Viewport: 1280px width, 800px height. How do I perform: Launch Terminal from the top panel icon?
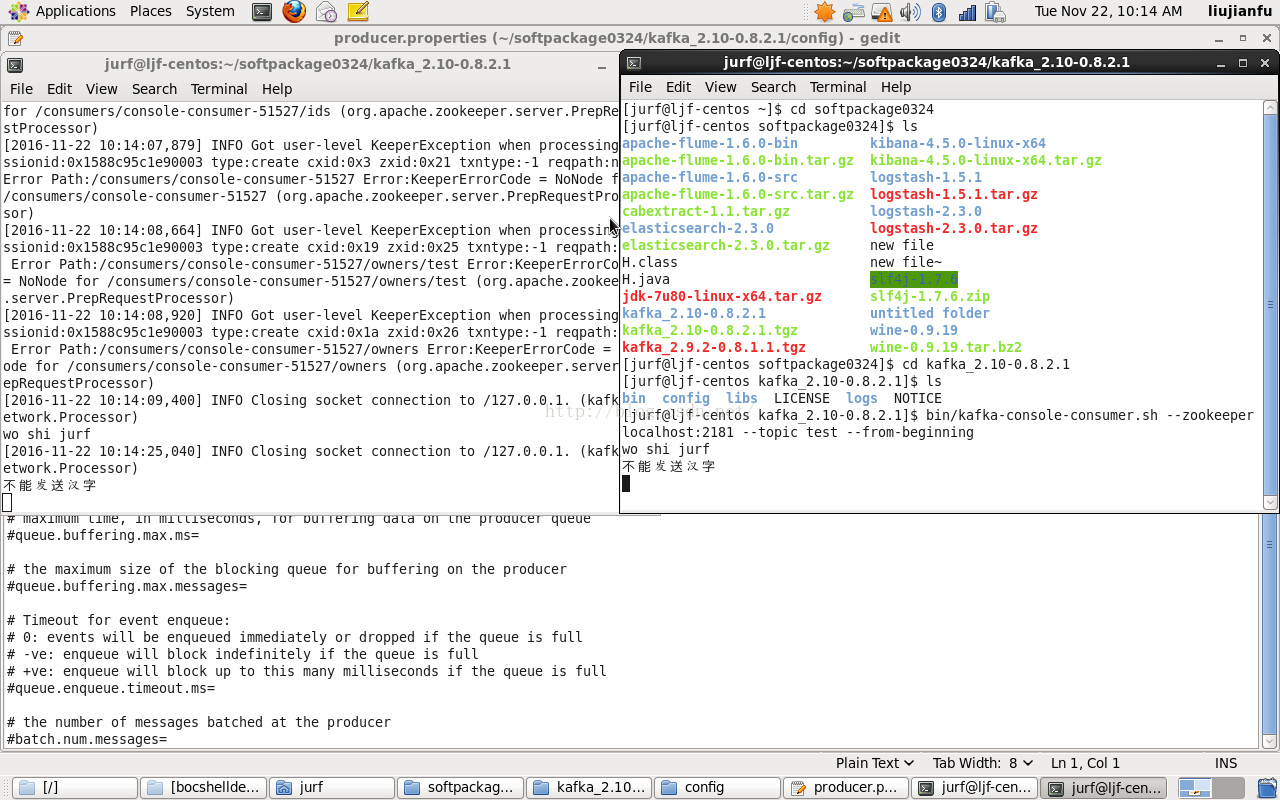pos(262,12)
